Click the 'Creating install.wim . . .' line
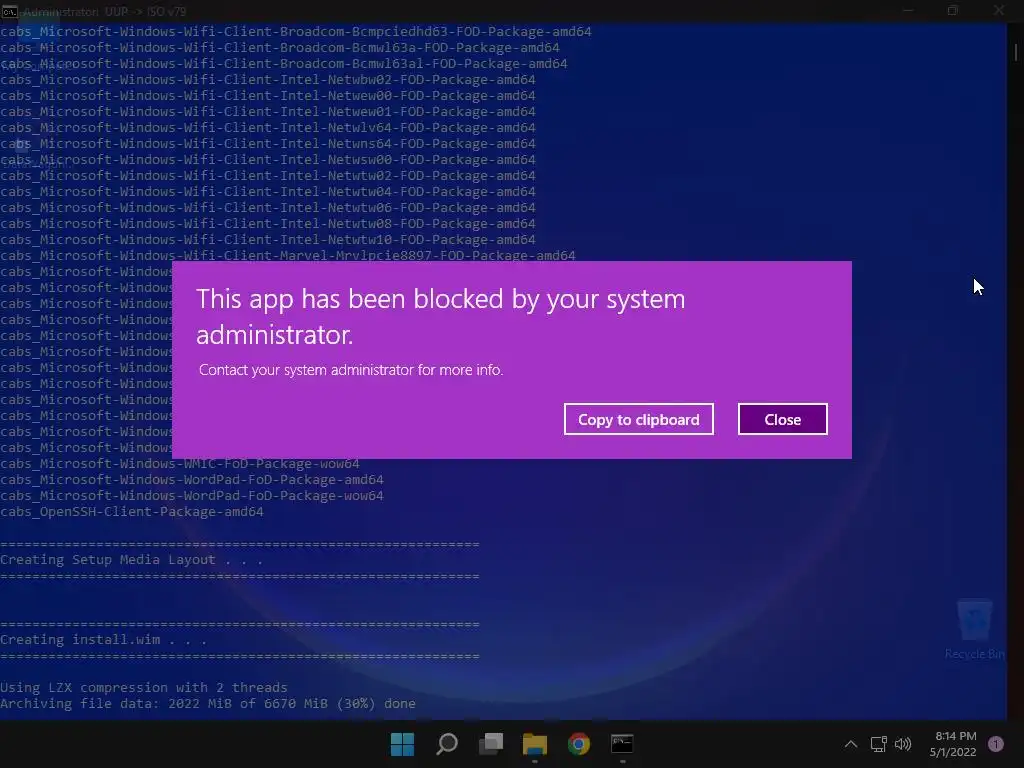1024x768 pixels. (x=103, y=640)
